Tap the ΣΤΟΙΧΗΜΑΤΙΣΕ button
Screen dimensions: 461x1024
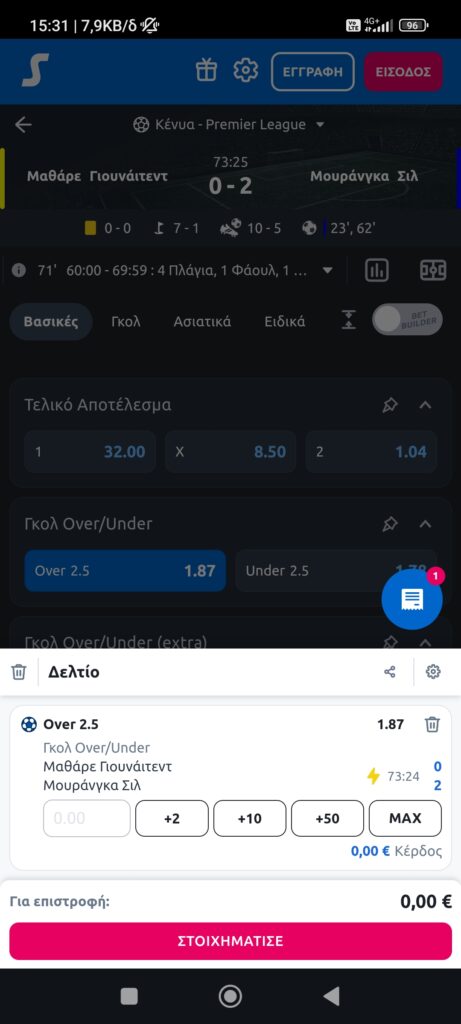tap(230, 941)
